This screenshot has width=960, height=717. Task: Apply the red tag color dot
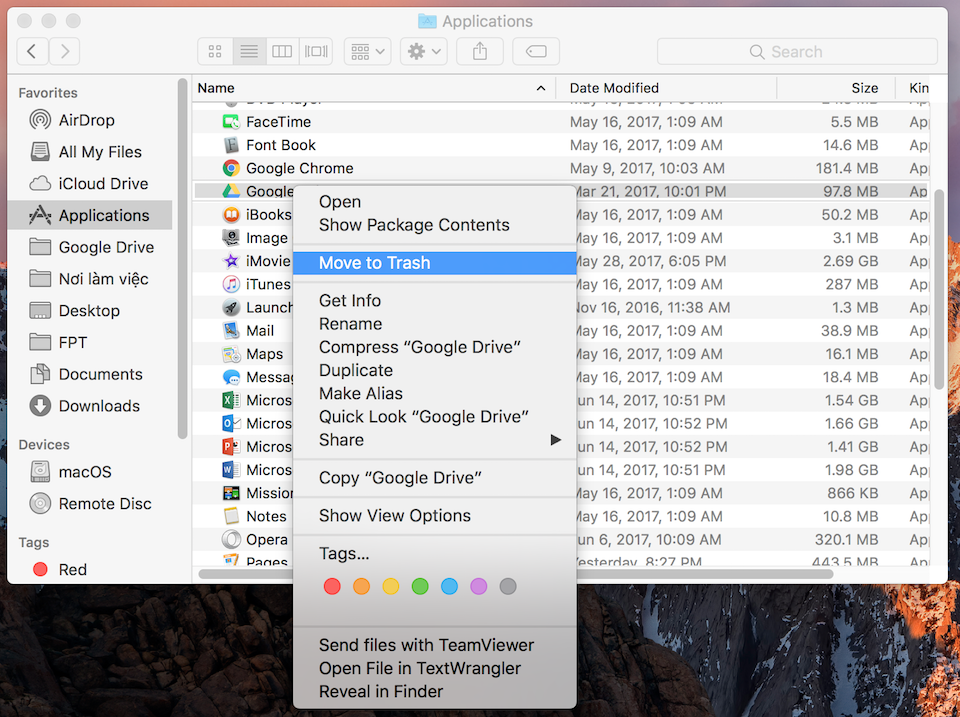coord(332,587)
